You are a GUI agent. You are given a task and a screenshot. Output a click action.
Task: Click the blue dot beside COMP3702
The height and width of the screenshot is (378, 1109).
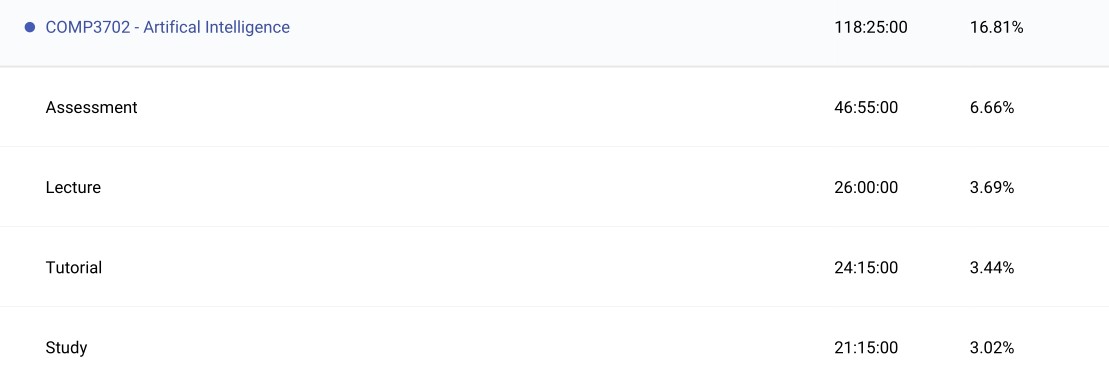coord(30,28)
